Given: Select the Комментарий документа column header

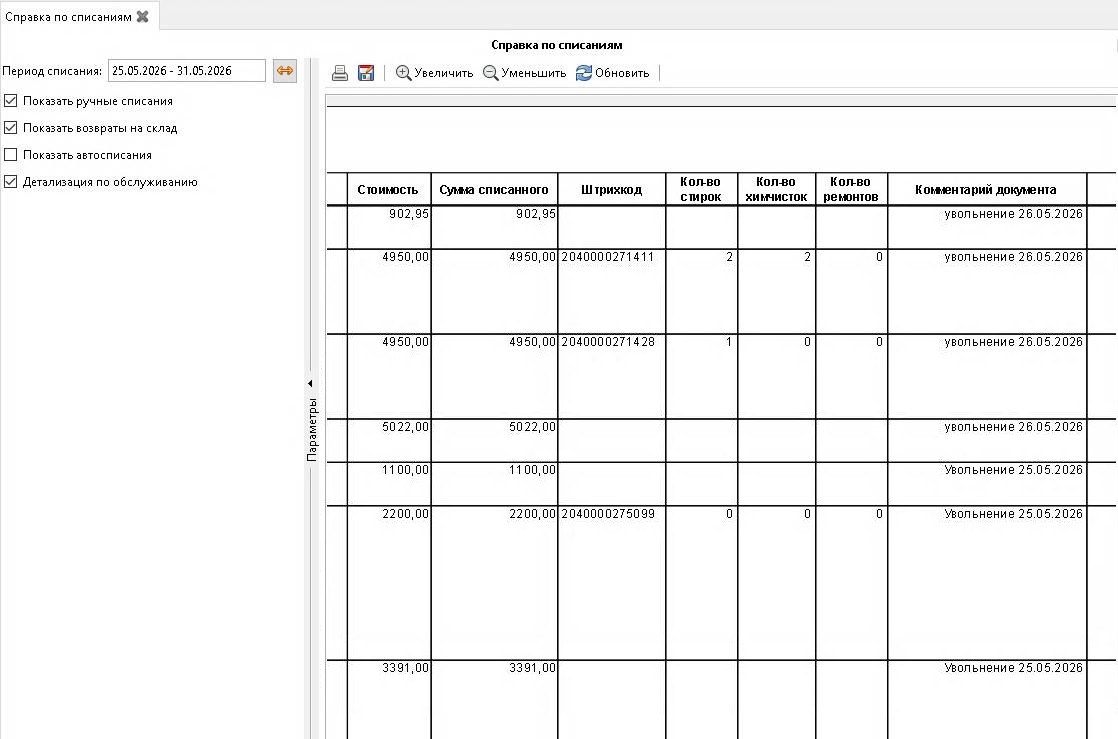Looking at the screenshot, I should point(986,190).
